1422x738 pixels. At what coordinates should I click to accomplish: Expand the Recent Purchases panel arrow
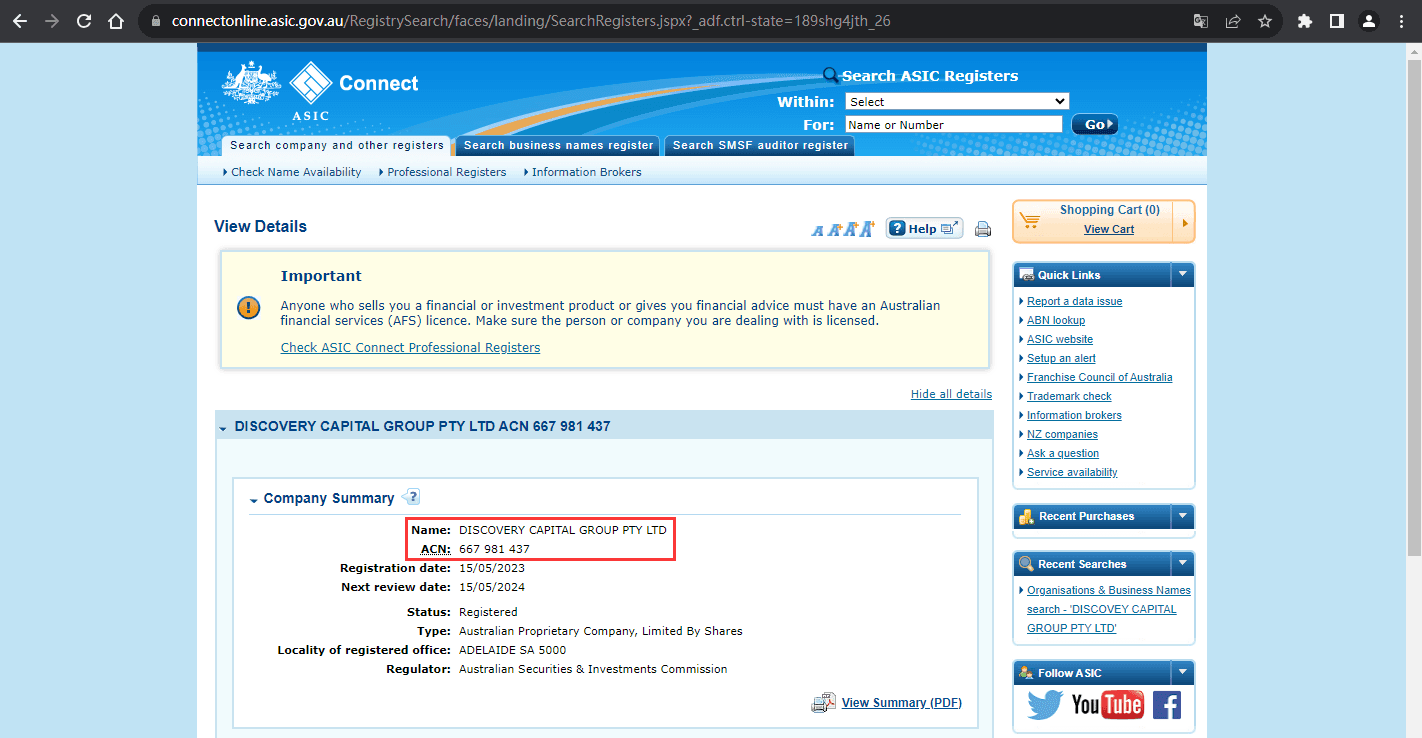pyautogui.click(x=1183, y=516)
